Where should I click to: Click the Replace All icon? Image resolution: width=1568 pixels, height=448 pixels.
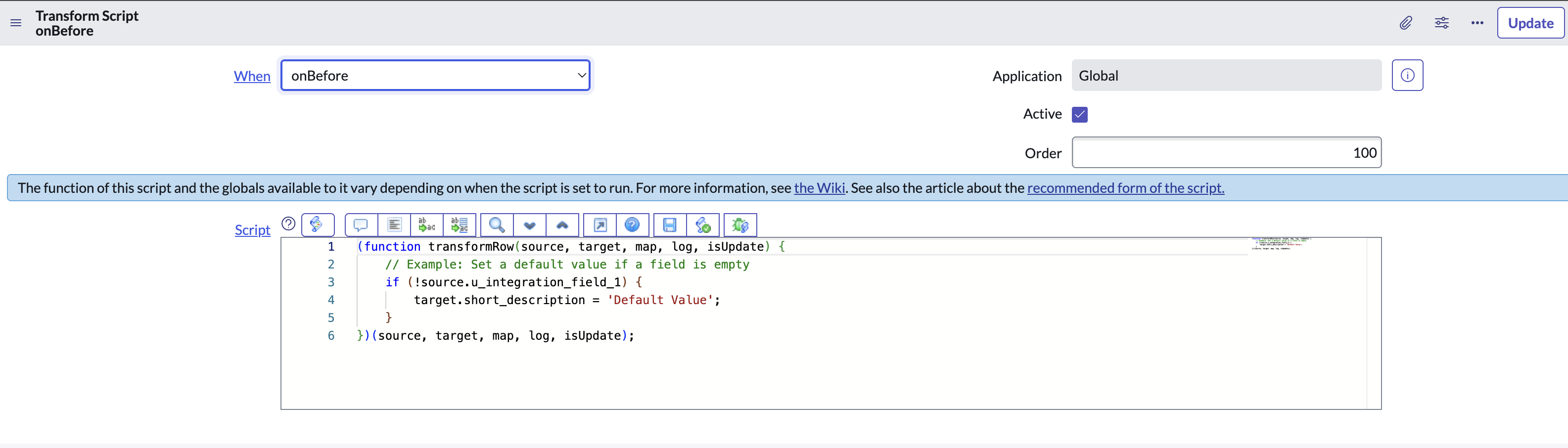click(x=460, y=225)
